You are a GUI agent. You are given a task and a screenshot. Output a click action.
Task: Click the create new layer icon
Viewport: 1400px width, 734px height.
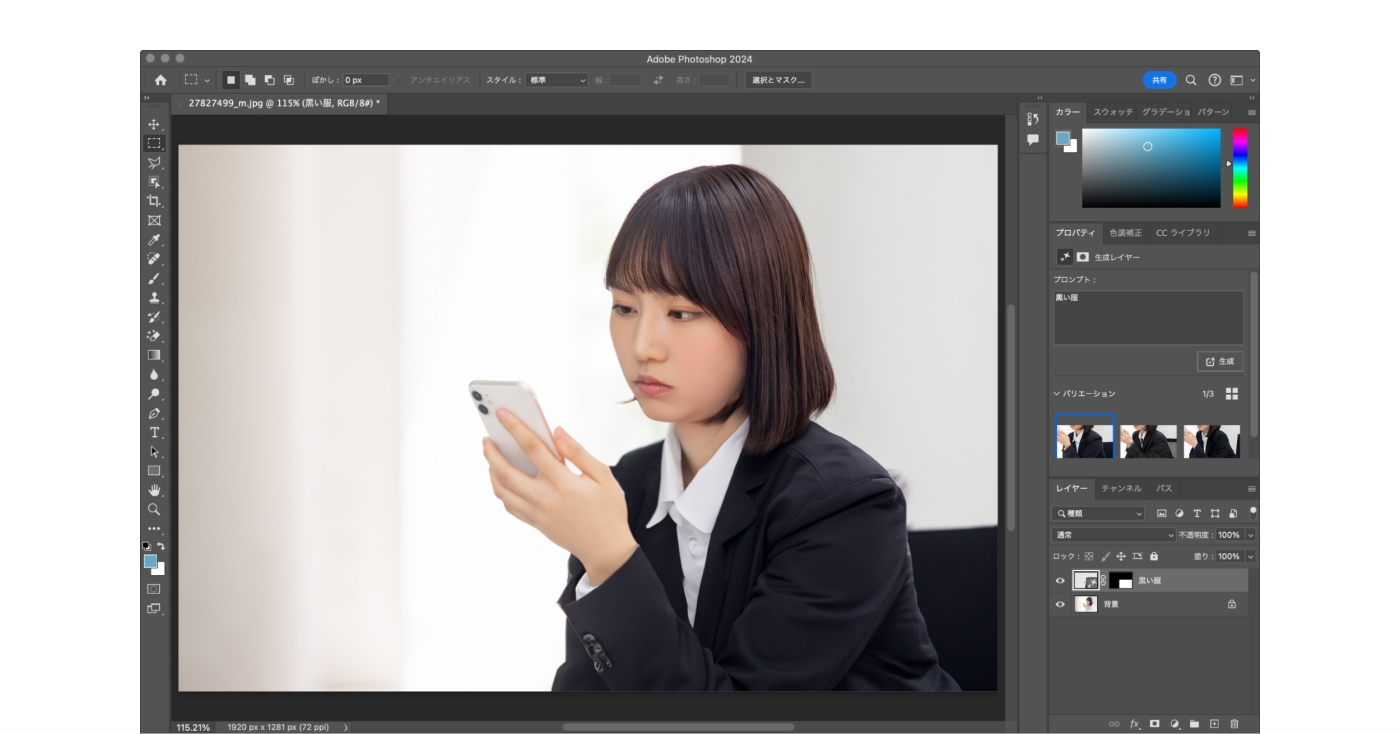pyautogui.click(x=1214, y=723)
